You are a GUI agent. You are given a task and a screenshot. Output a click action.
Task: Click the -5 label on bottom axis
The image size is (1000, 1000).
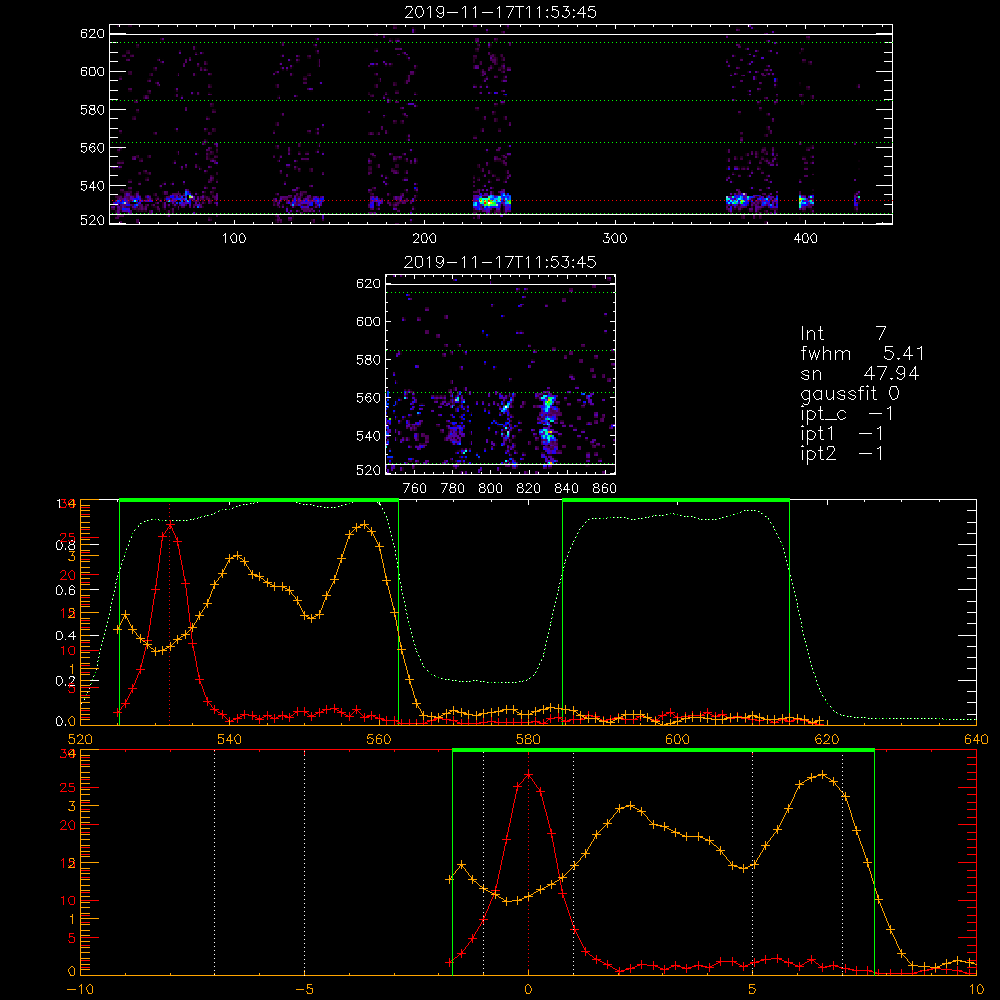[x=304, y=990]
